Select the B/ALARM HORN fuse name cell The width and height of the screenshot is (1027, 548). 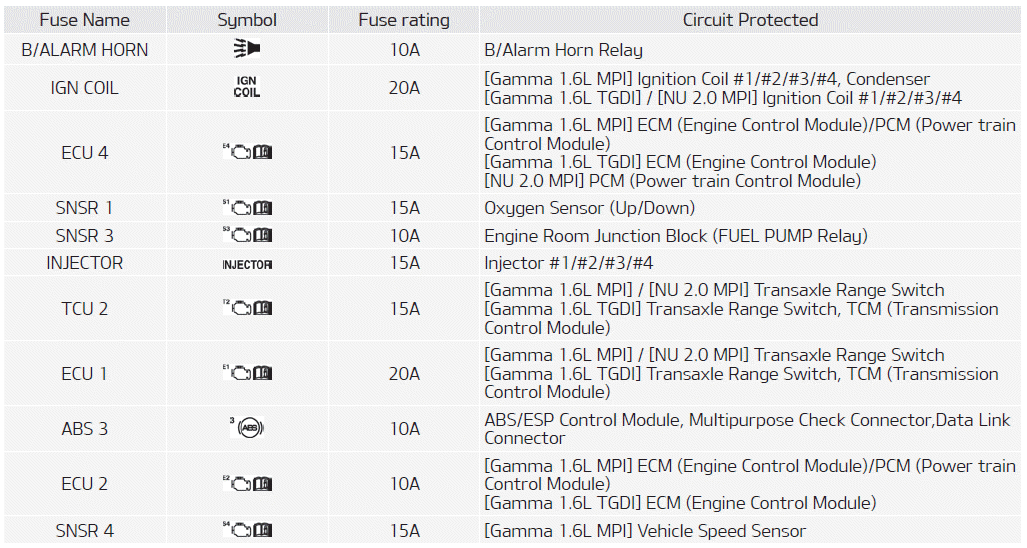[84, 49]
